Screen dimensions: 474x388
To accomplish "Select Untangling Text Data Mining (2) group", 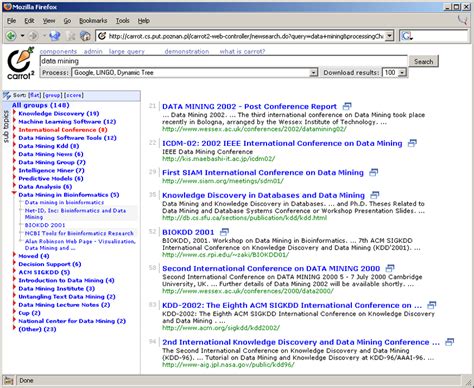I will (x=67, y=297).
